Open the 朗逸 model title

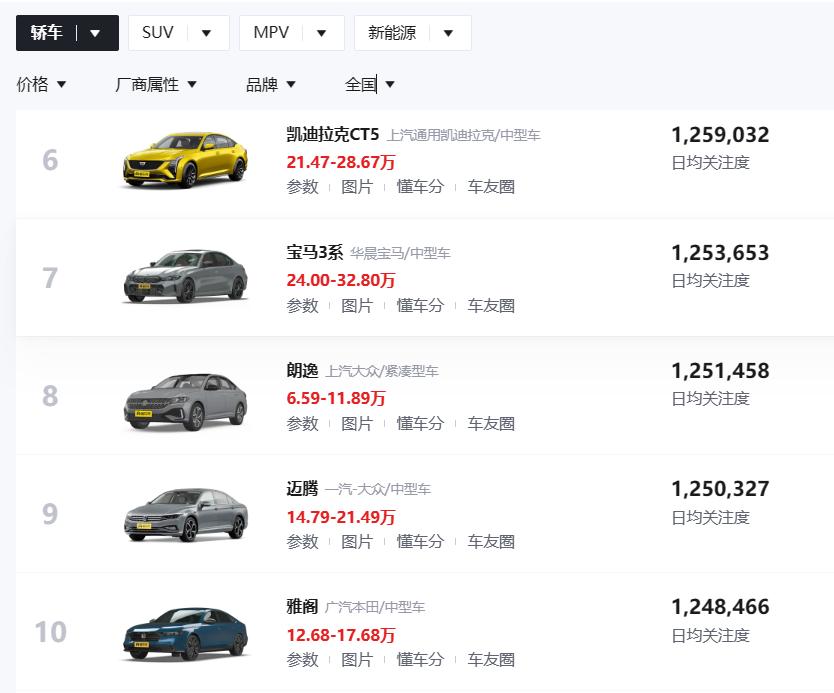click(302, 370)
